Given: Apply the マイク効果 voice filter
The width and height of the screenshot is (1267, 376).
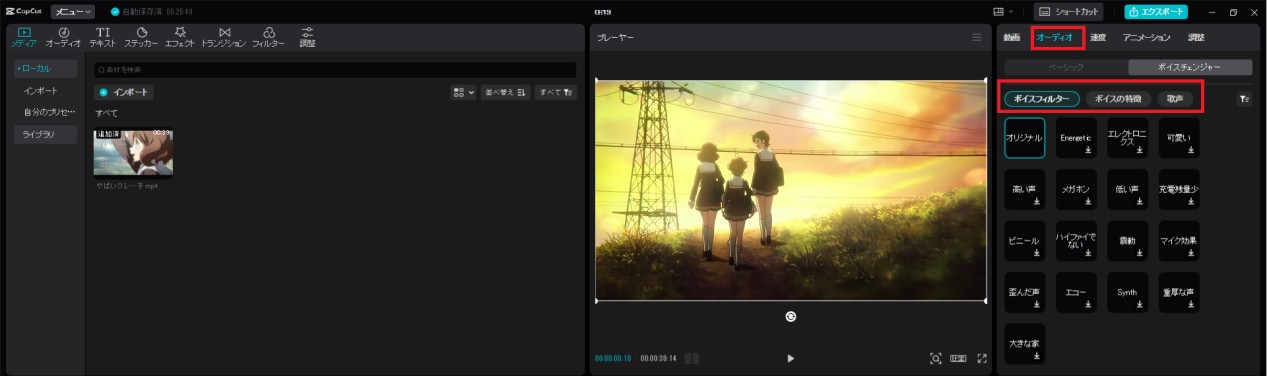Looking at the screenshot, I should click(x=1178, y=241).
